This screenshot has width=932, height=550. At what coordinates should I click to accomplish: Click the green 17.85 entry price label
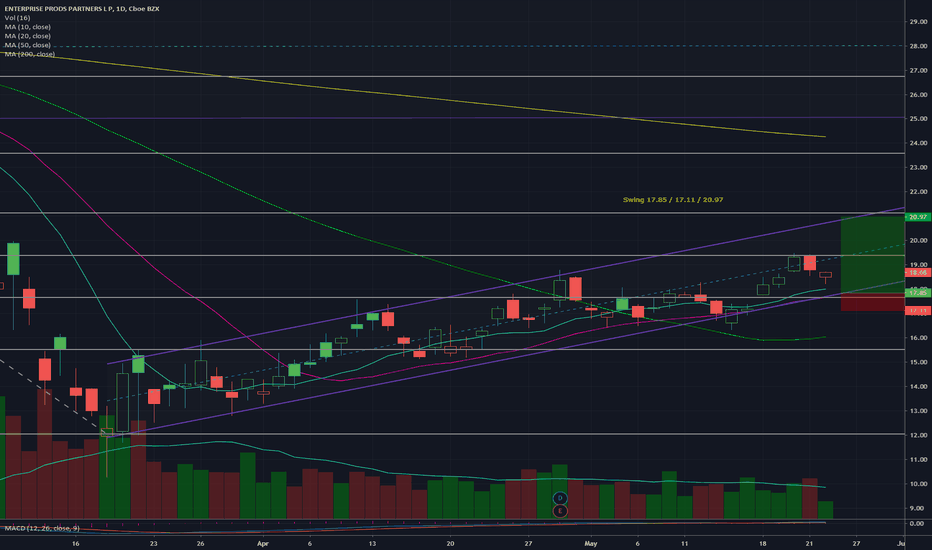(x=918, y=293)
